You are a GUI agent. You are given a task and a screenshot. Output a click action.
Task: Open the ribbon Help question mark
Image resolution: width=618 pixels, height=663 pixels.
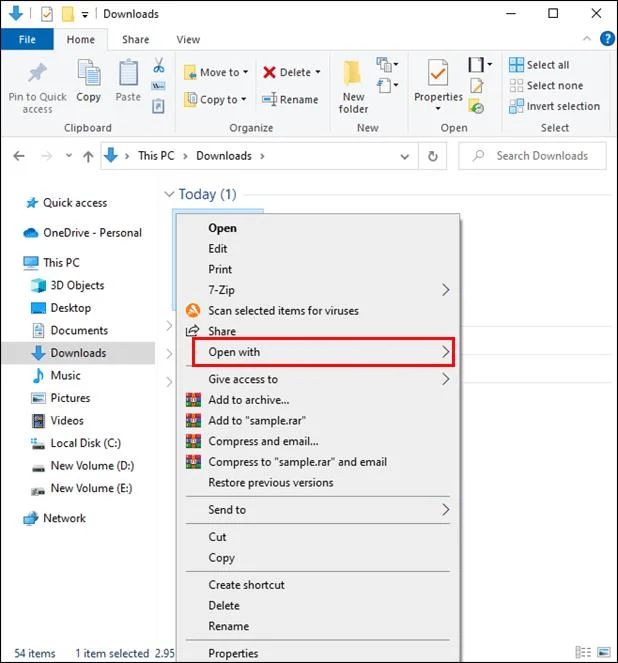point(607,39)
